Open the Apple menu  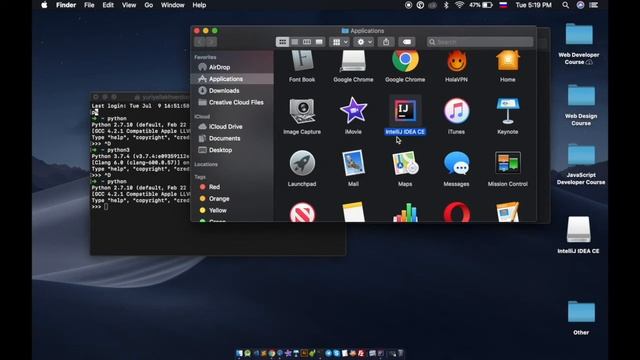tap(44, 5)
